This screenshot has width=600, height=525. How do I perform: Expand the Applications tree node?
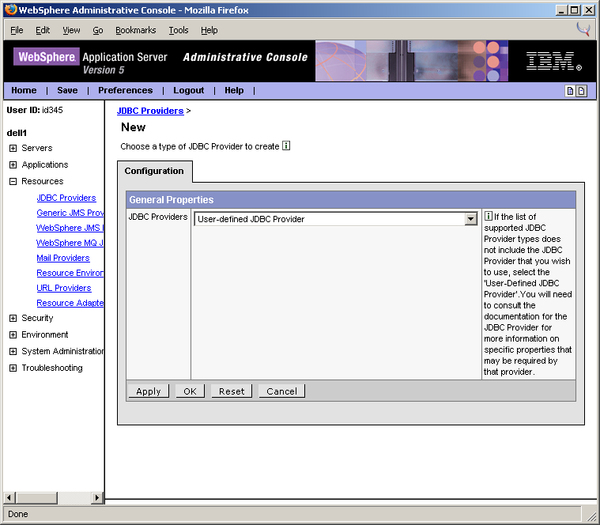pos(13,165)
